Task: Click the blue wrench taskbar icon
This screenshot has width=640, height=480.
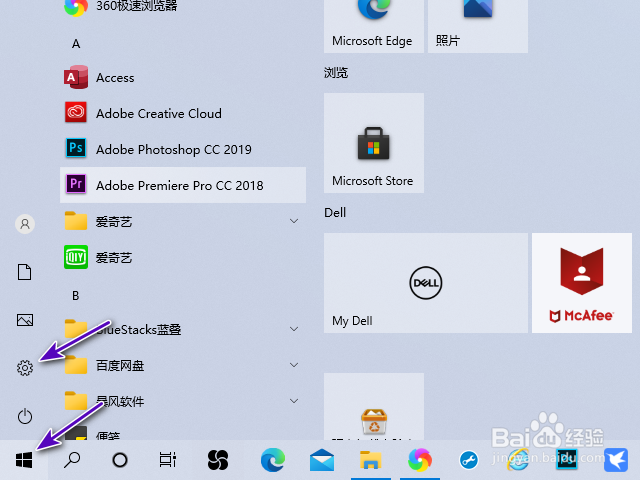Action: (x=469, y=460)
